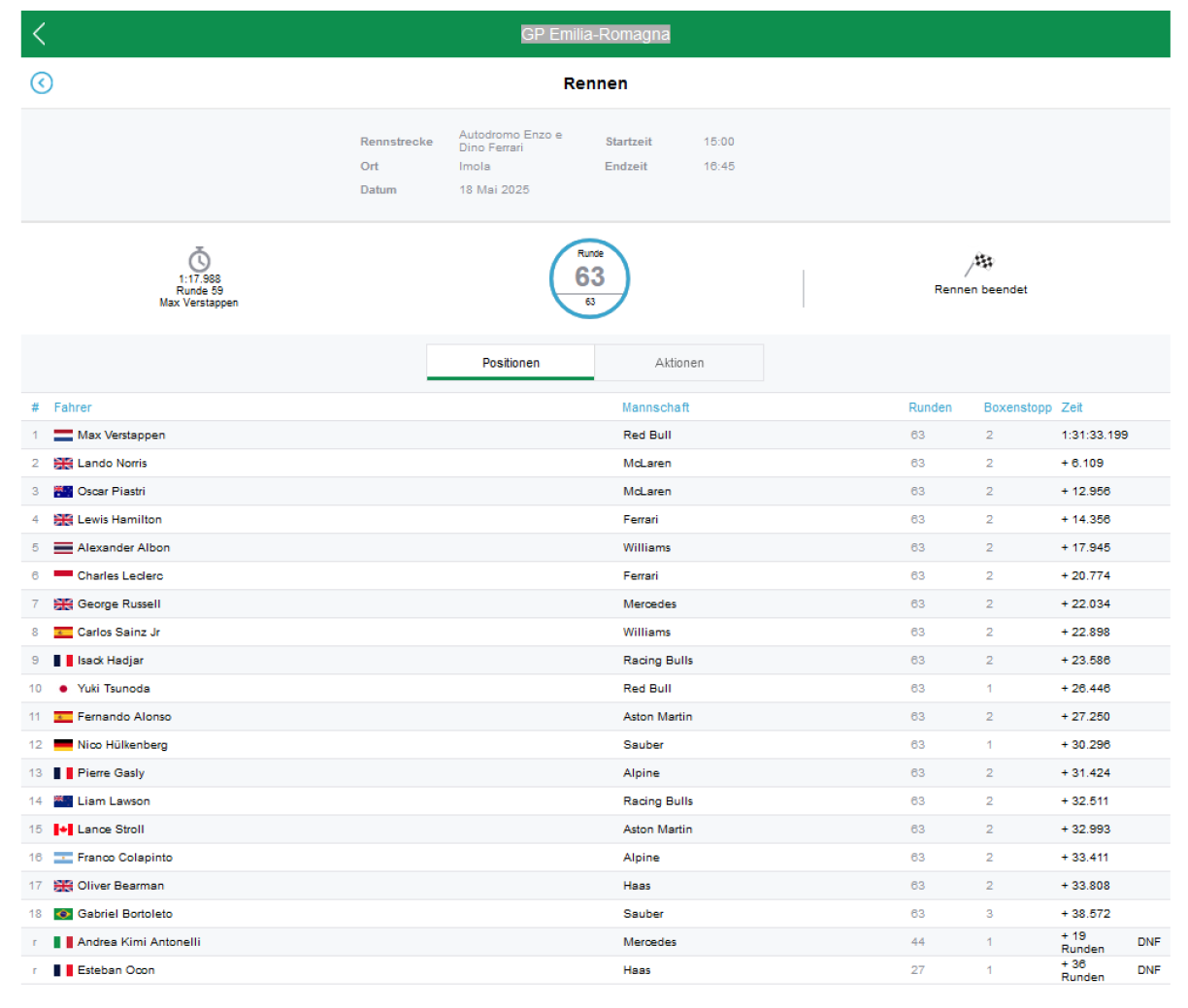Click the Mannschaft column header
The width and height of the screenshot is (1188, 1008).
pyautogui.click(x=655, y=407)
